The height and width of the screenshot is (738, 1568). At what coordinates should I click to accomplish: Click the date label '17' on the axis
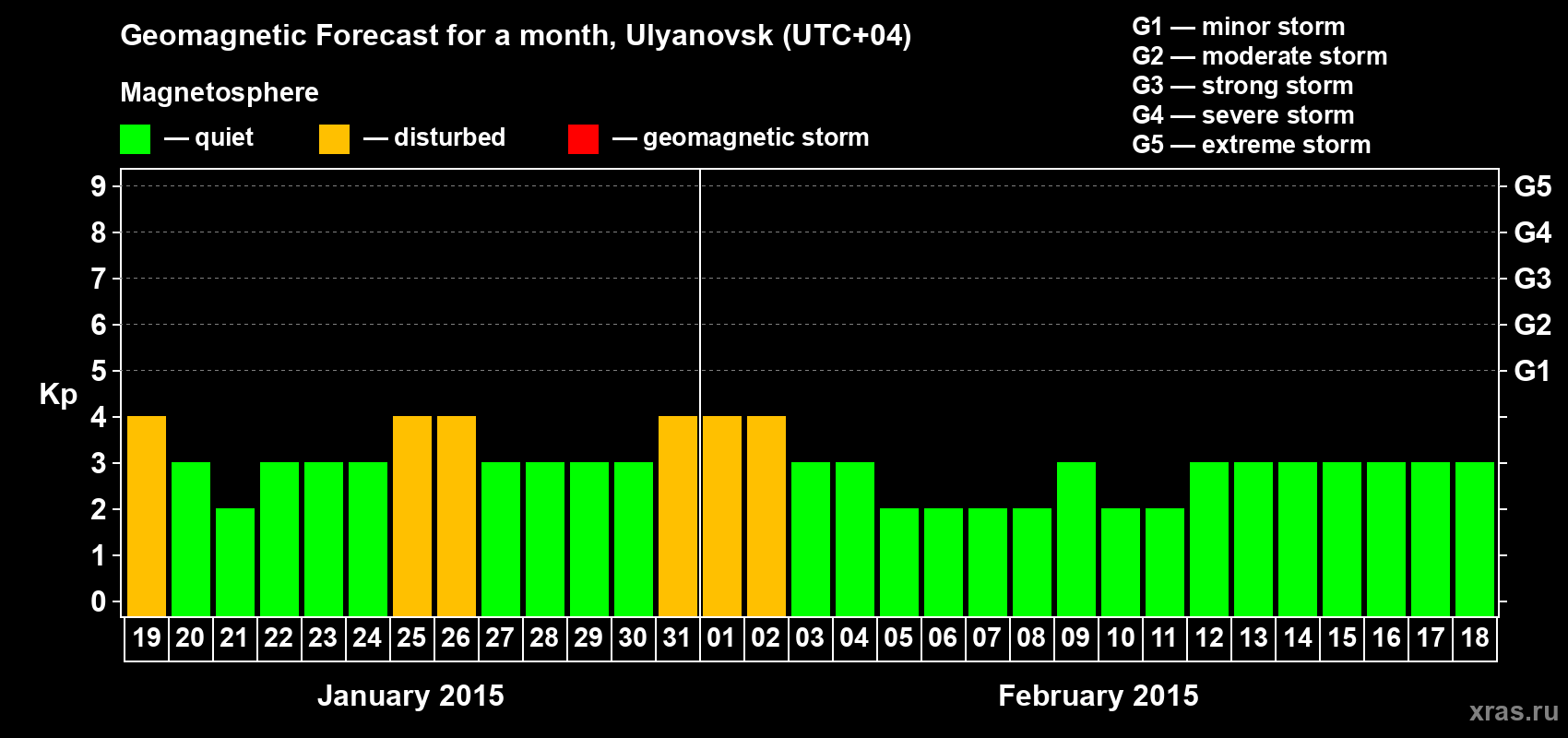[1431, 638]
